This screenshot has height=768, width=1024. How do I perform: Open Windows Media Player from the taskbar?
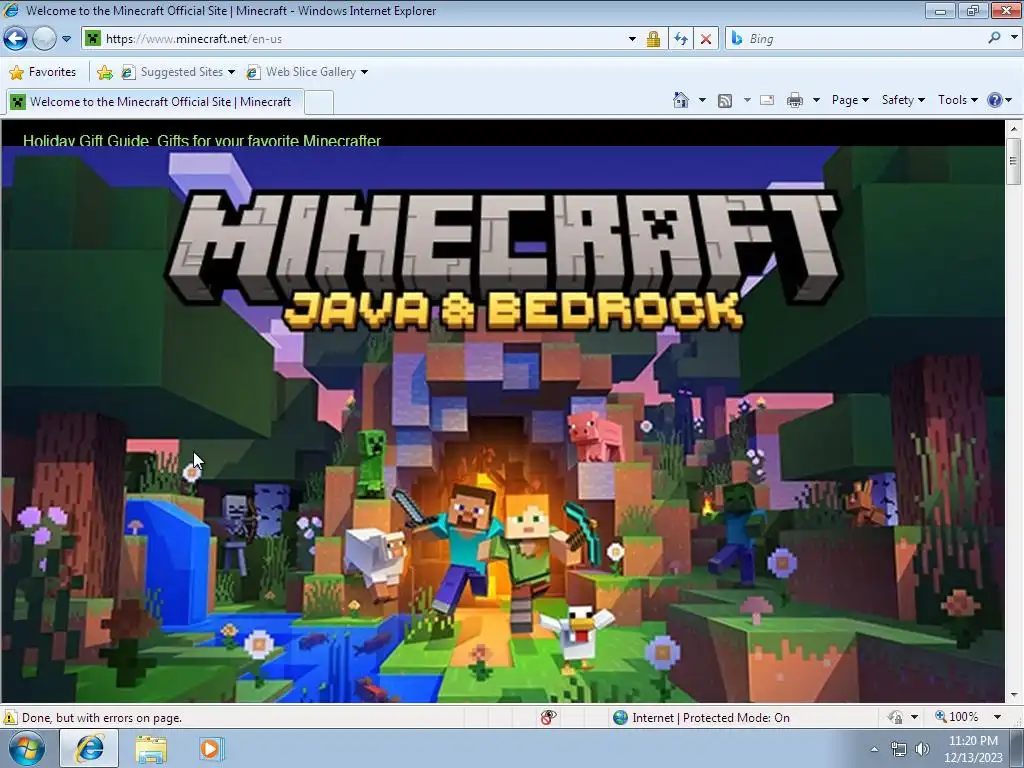[x=211, y=748]
